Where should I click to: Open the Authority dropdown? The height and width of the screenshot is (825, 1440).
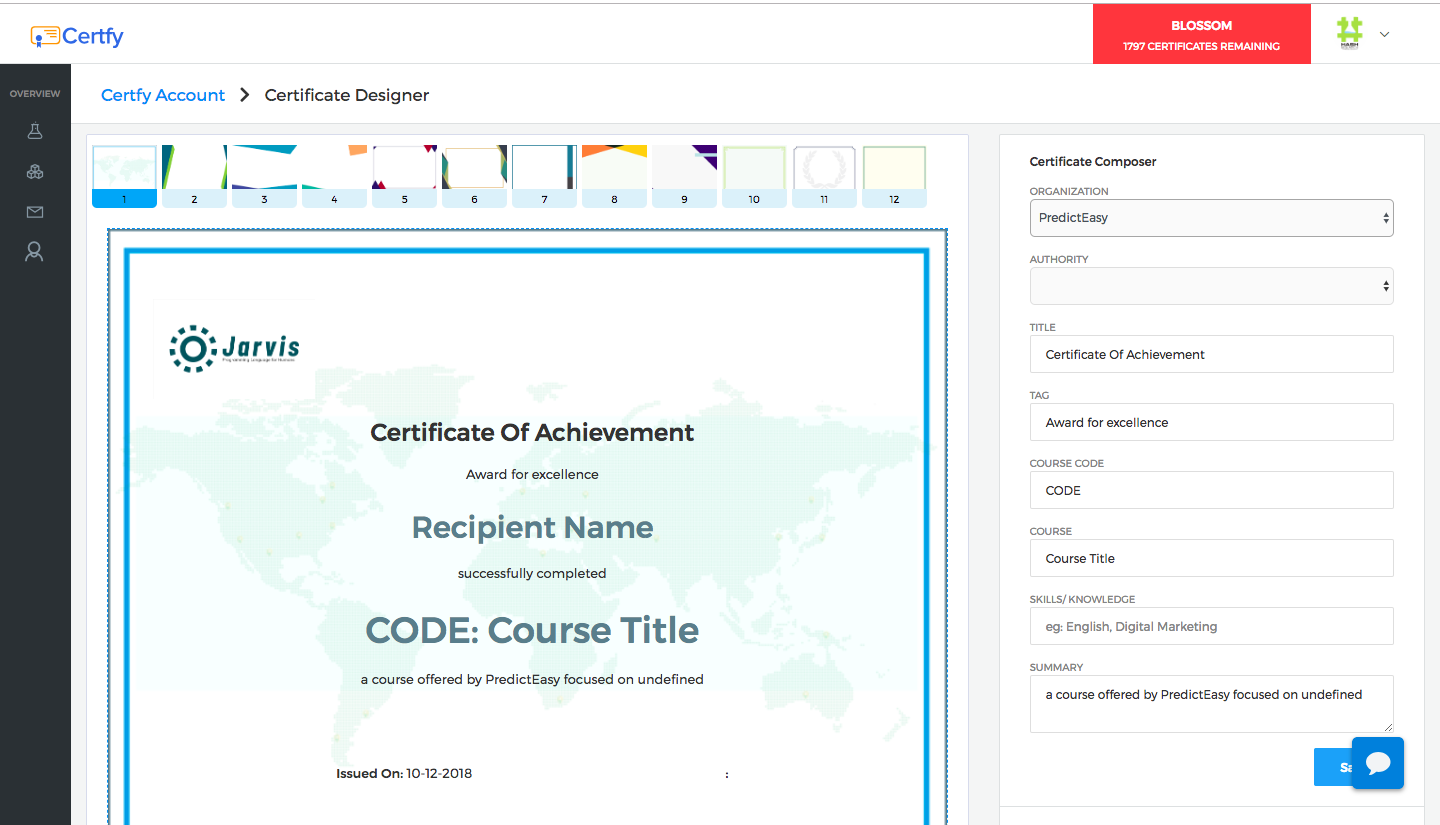pyautogui.click(x=1211, y=286)
